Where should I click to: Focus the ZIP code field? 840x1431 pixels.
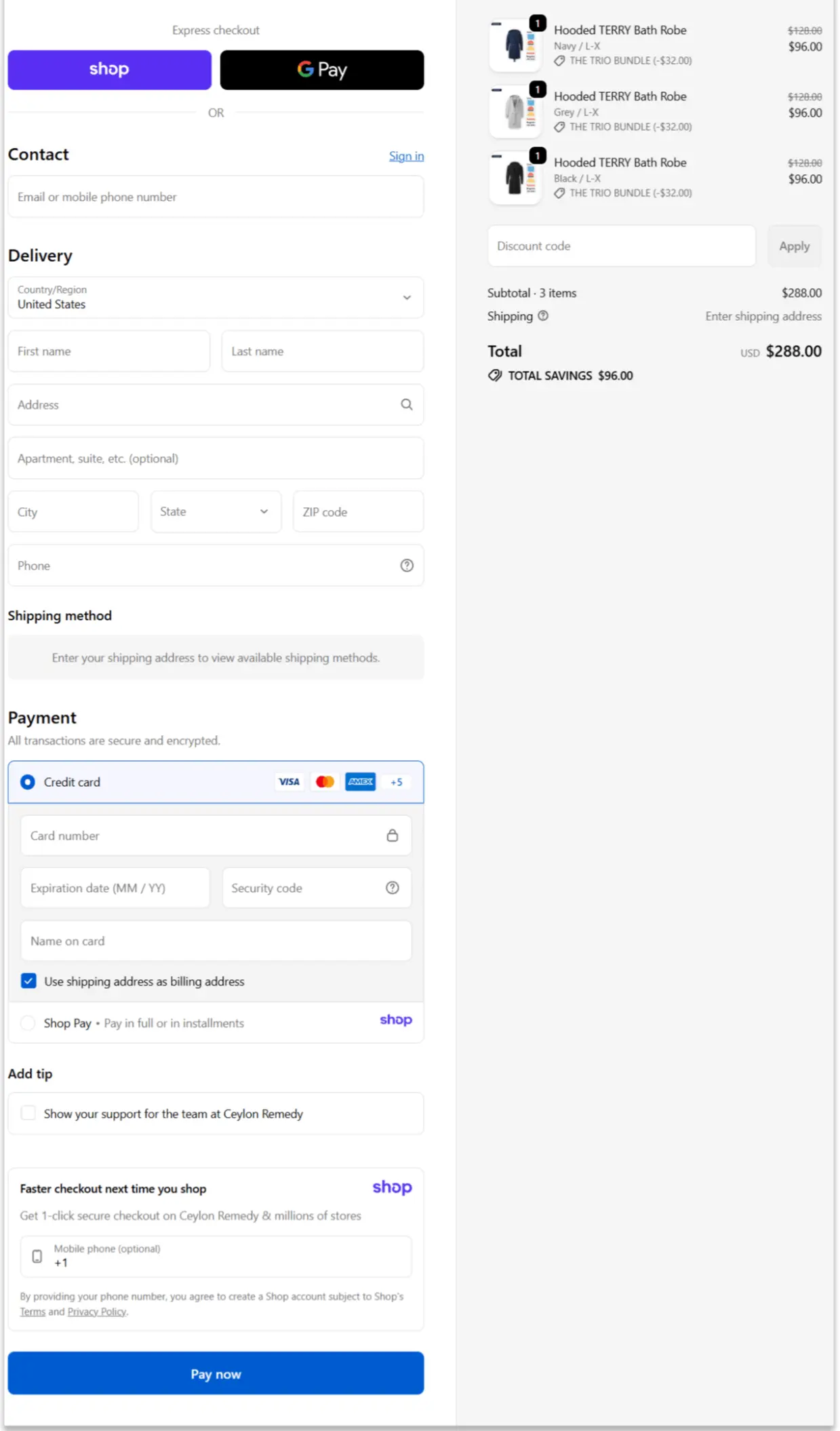359,512
